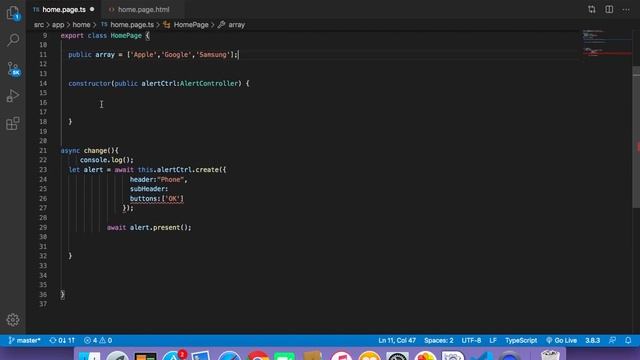Open the Trash in the Dock
This screenshot has height=360, width=640.
point(550,355)
